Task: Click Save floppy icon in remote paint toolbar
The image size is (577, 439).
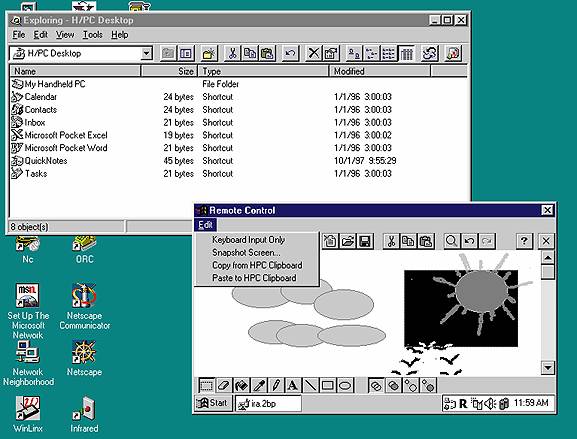Action: (x=365, y=241)
